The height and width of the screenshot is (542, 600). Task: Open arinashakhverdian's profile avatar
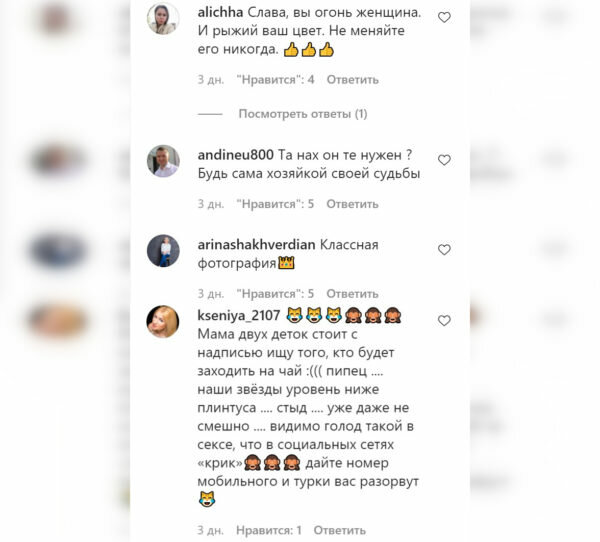point(163,251)
